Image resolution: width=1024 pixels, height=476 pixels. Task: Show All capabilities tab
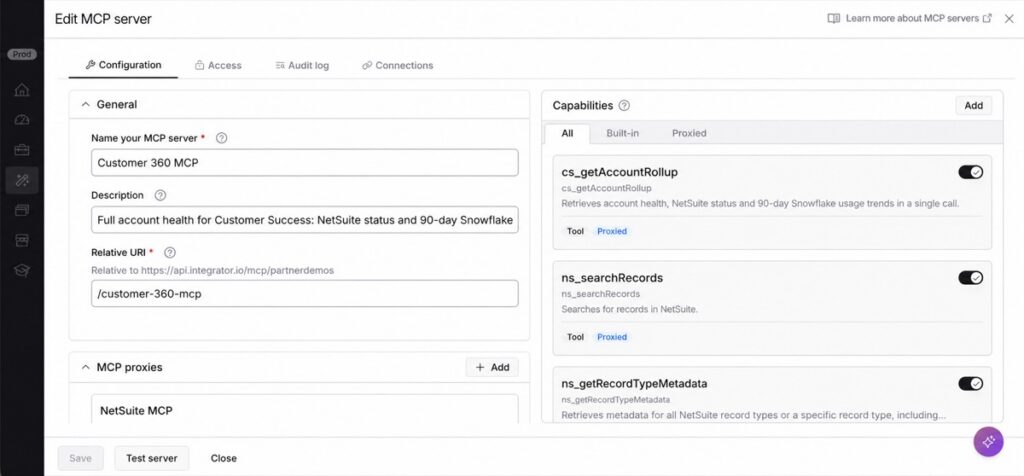(567, 133)
